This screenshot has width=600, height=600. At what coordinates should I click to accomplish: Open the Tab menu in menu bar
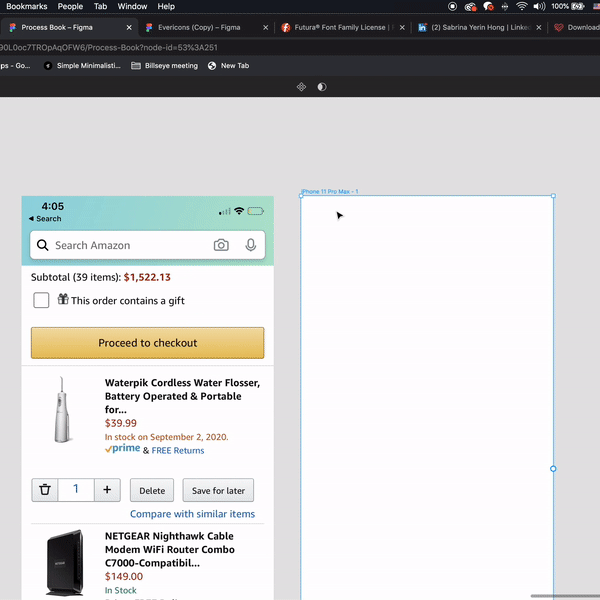[x=100, y=7]
